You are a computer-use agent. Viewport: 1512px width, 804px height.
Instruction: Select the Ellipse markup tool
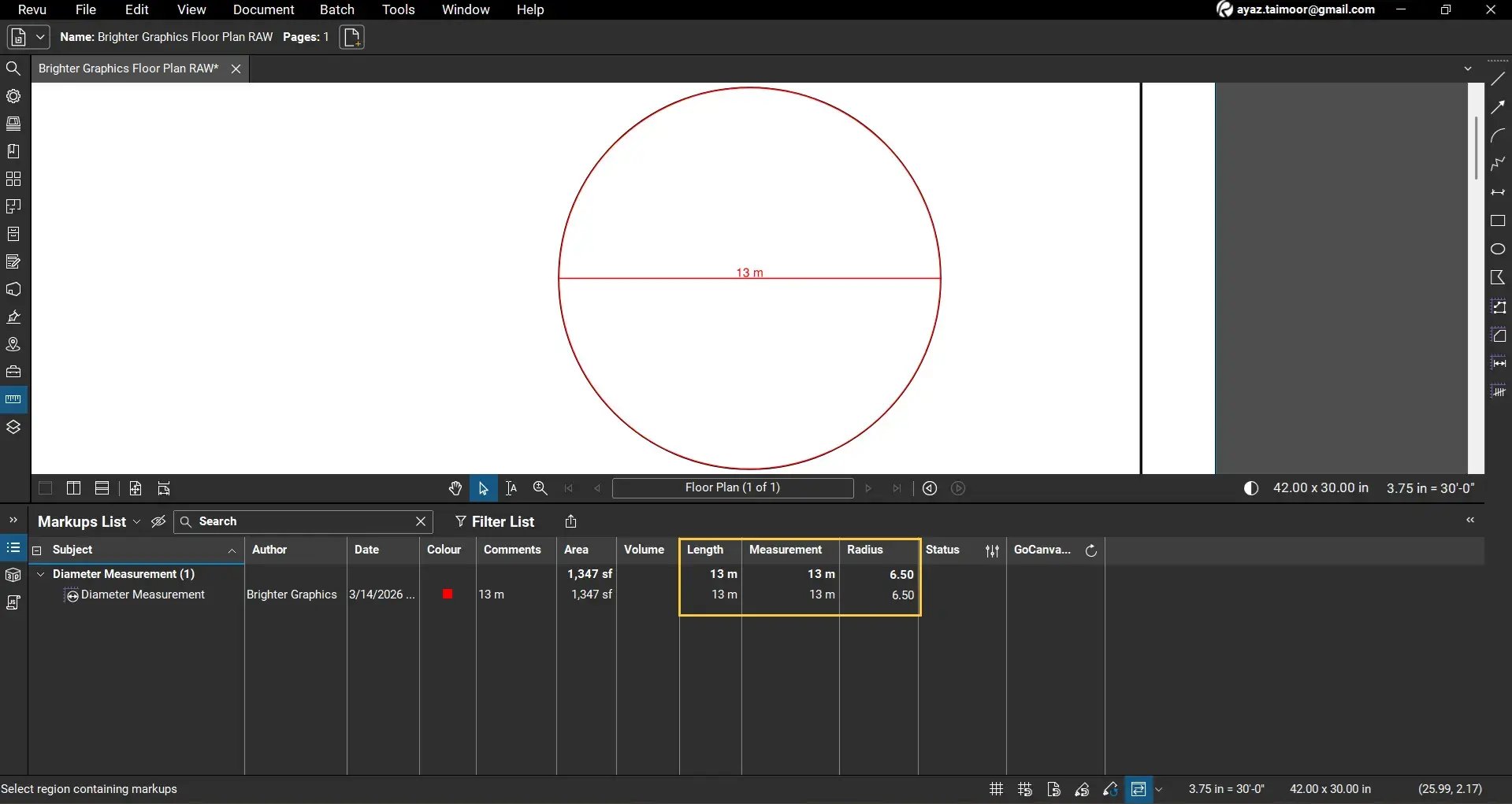tap(1499, 249)
